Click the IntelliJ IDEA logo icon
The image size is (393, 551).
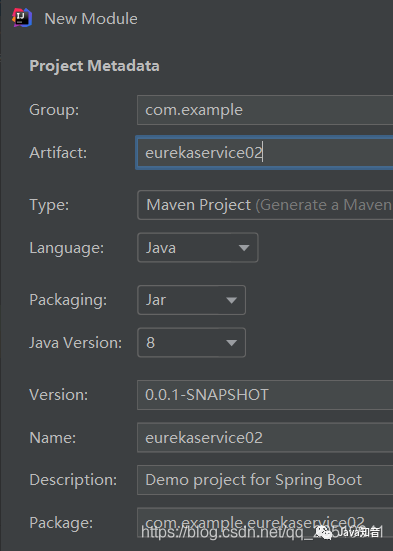(22, 18)
